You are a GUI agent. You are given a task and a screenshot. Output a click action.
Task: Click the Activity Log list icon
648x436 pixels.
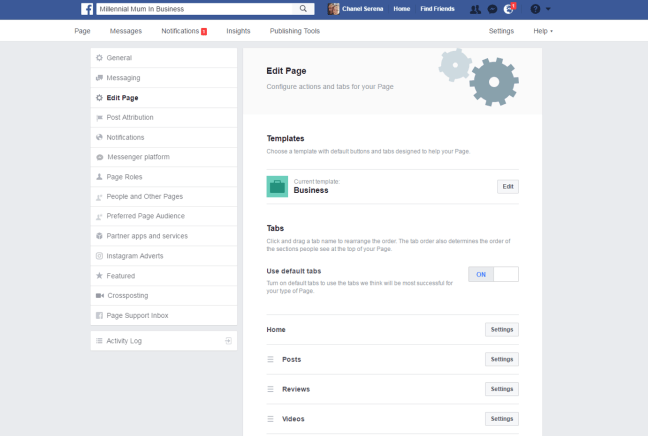pyautogui.click(x=99, y=341)
